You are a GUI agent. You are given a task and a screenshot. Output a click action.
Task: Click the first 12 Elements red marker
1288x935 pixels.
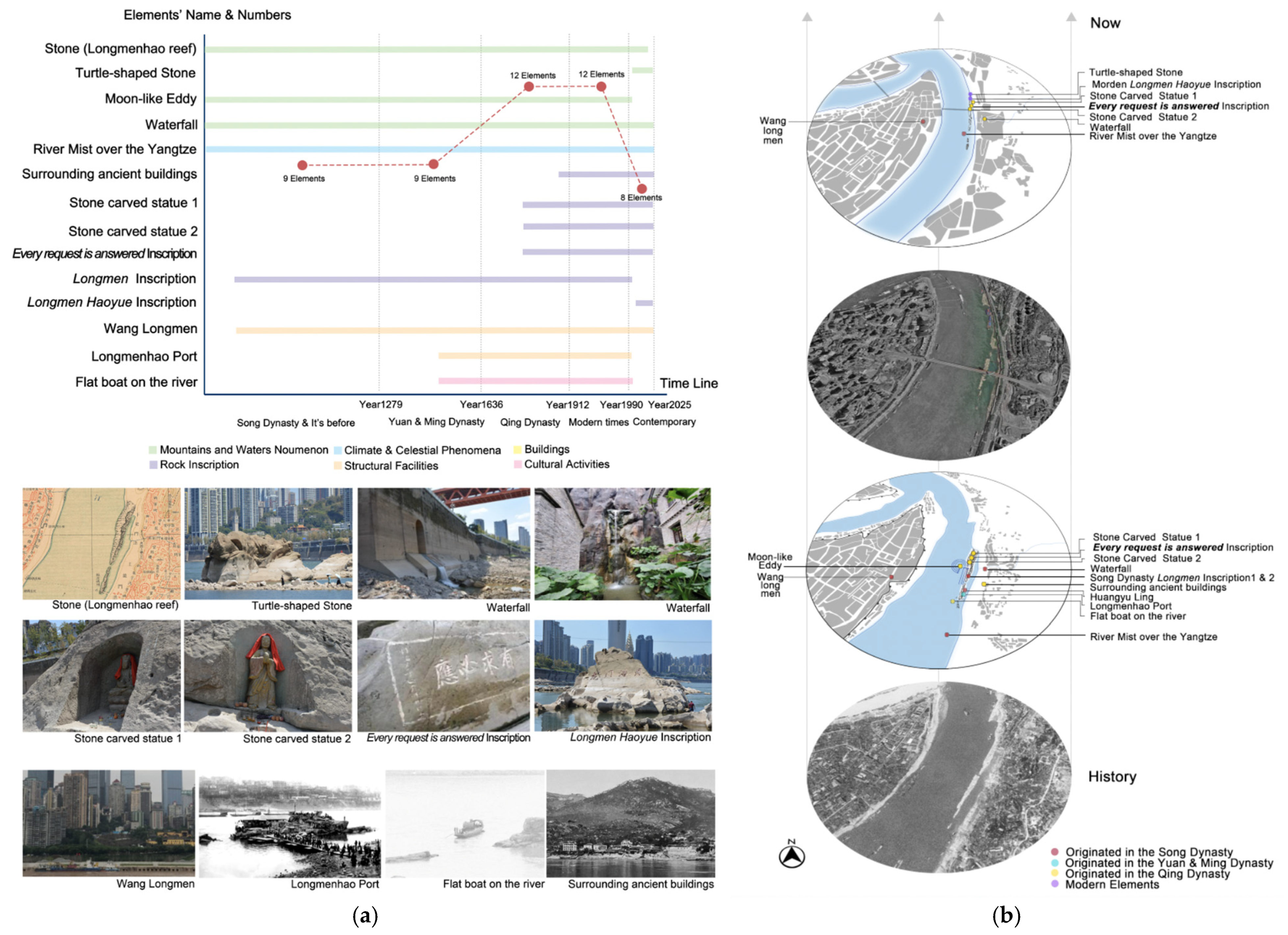click(x=529, y=87)
